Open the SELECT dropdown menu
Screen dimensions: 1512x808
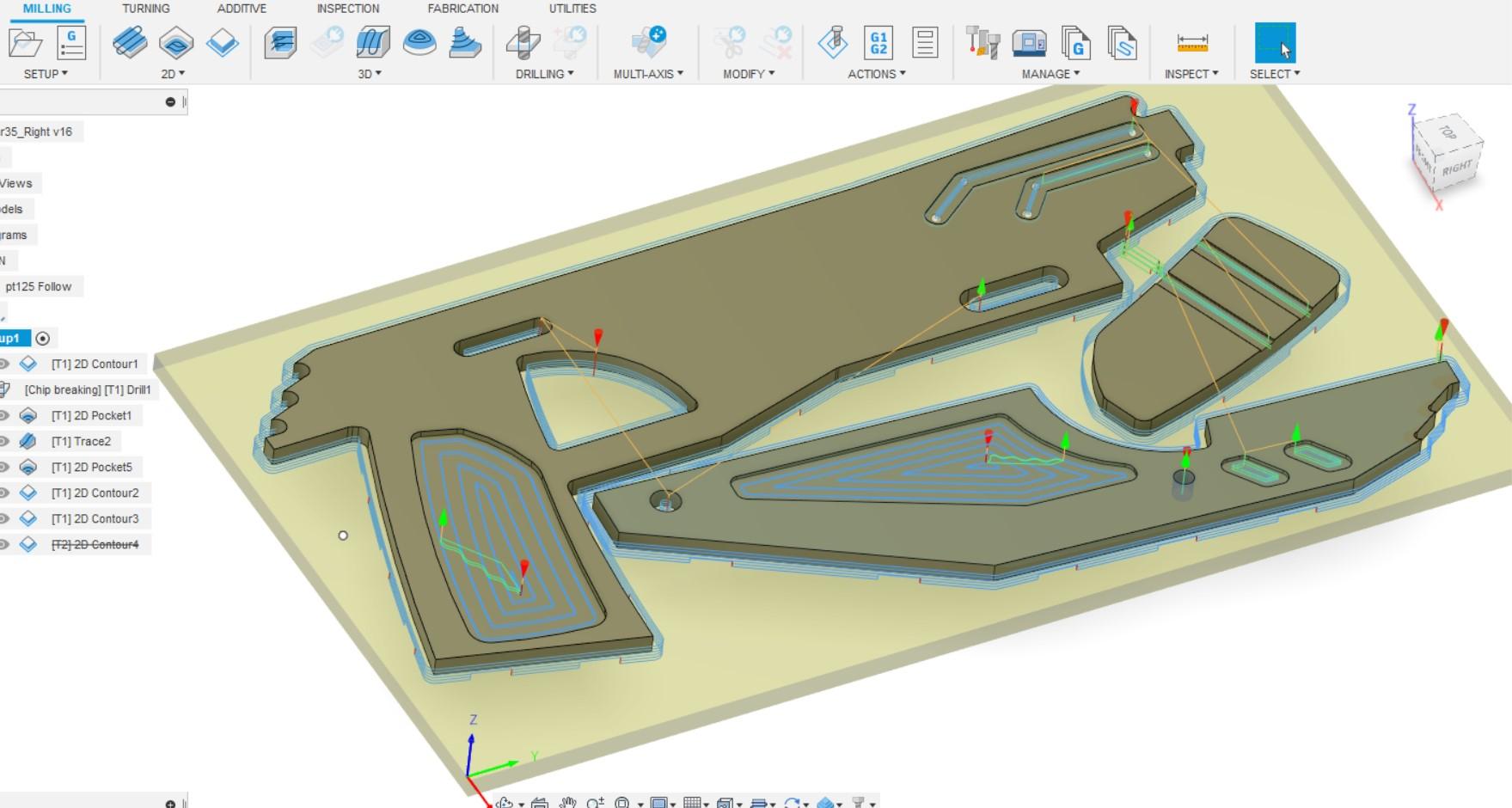point(1275,74)
